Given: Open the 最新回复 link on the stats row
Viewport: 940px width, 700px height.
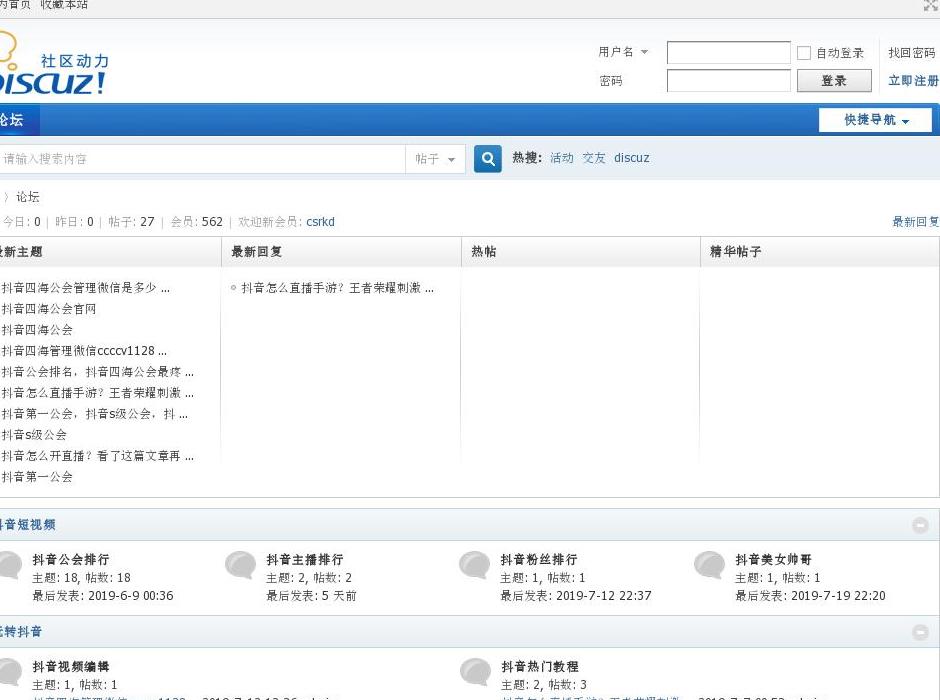Looking at the screenshot, I should tap(915, 222).
